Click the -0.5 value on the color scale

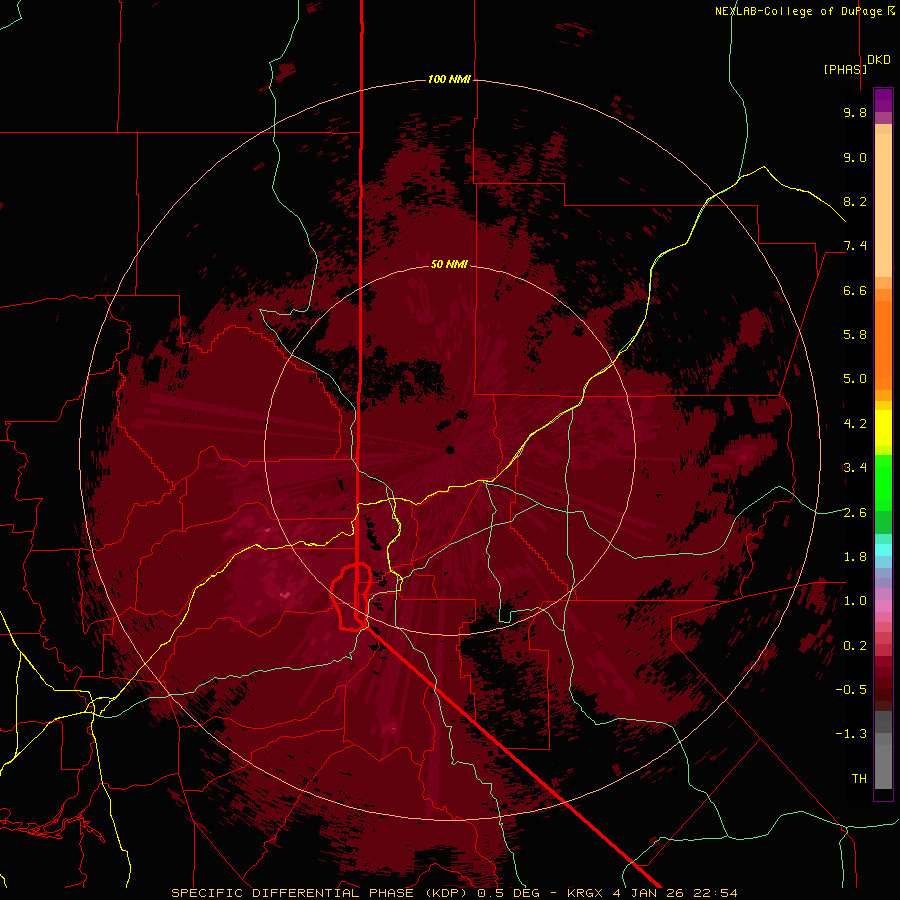pyautogui.click(x=851, y=690)
